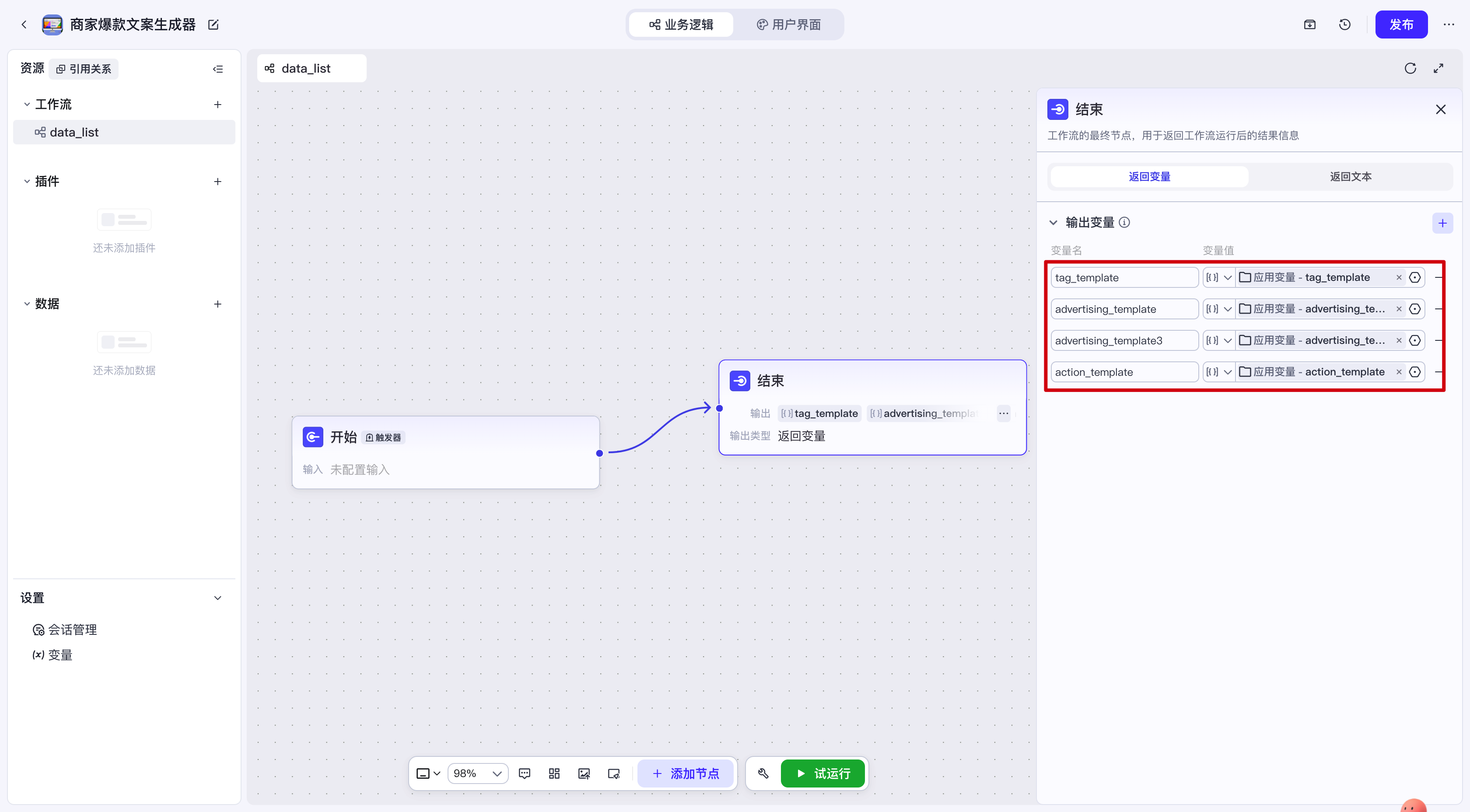The width and height of the screenshot is (1470, 812).
Task: Add a new output variable plus button
Action: 1442,223
